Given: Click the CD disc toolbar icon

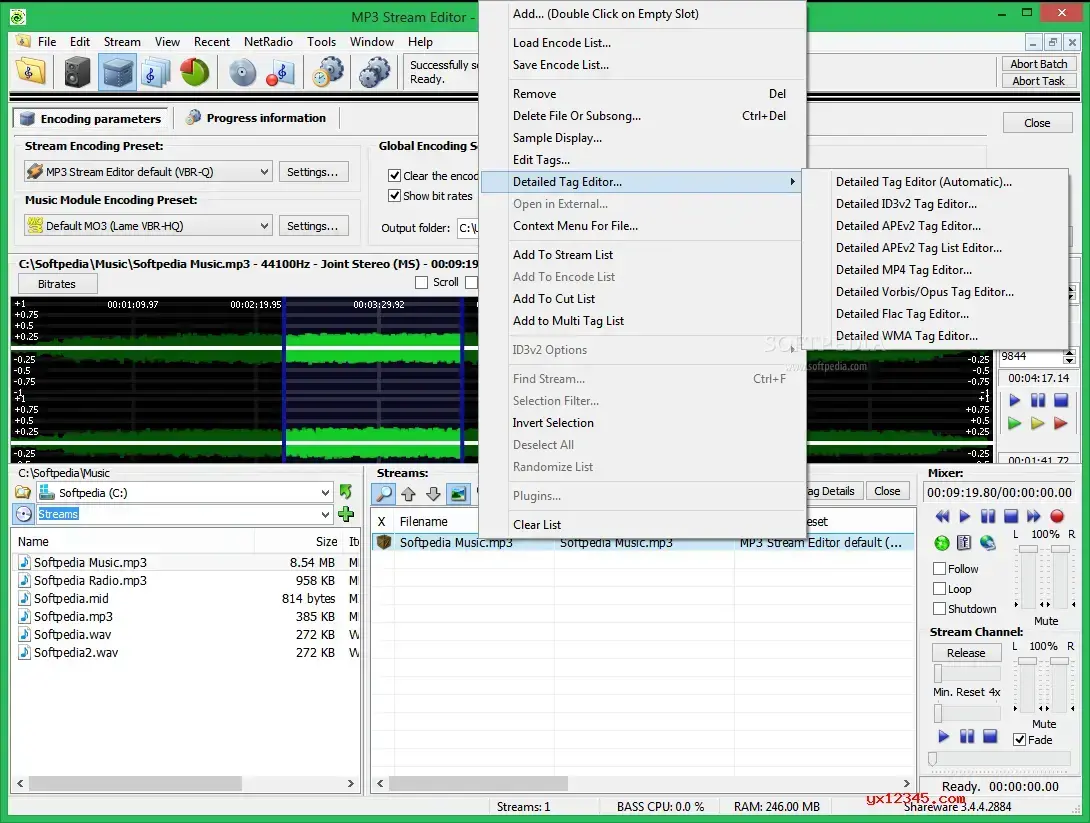Looking at the screenshot, I should pyautogui.click(x=242, y=72).
